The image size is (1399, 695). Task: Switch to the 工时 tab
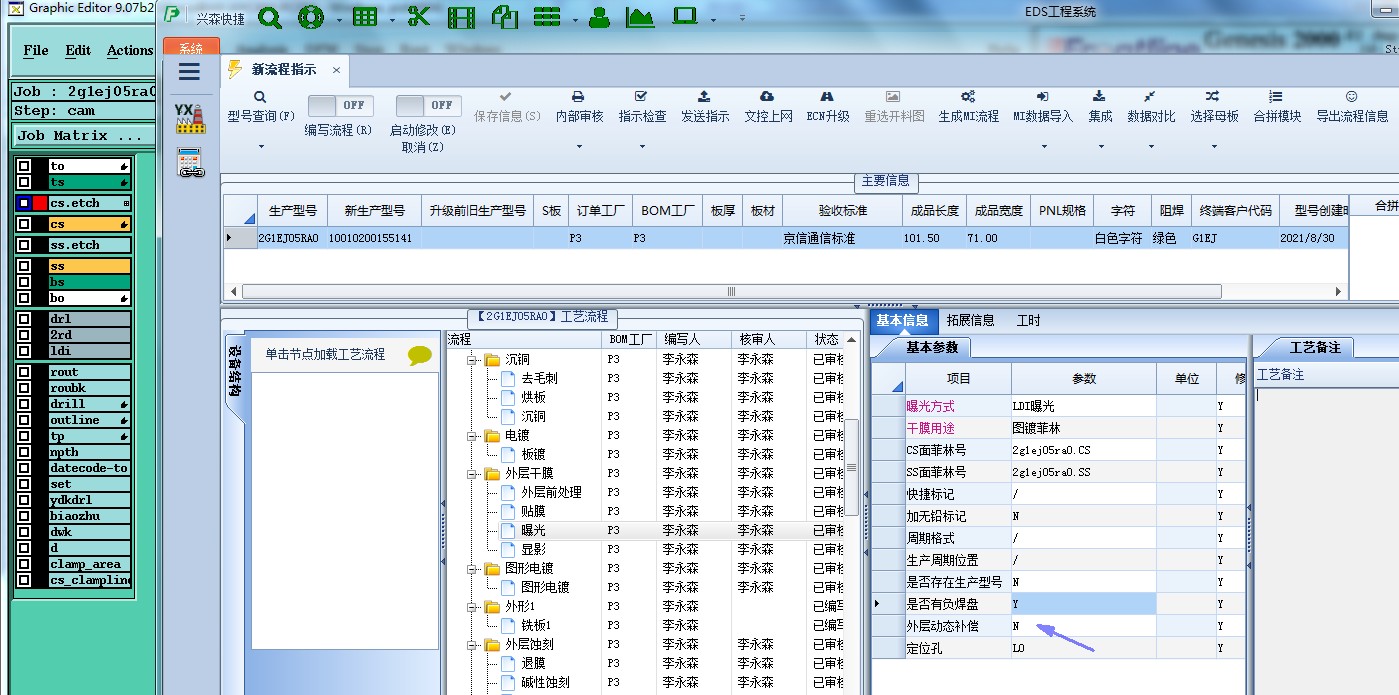[1028, 320]
